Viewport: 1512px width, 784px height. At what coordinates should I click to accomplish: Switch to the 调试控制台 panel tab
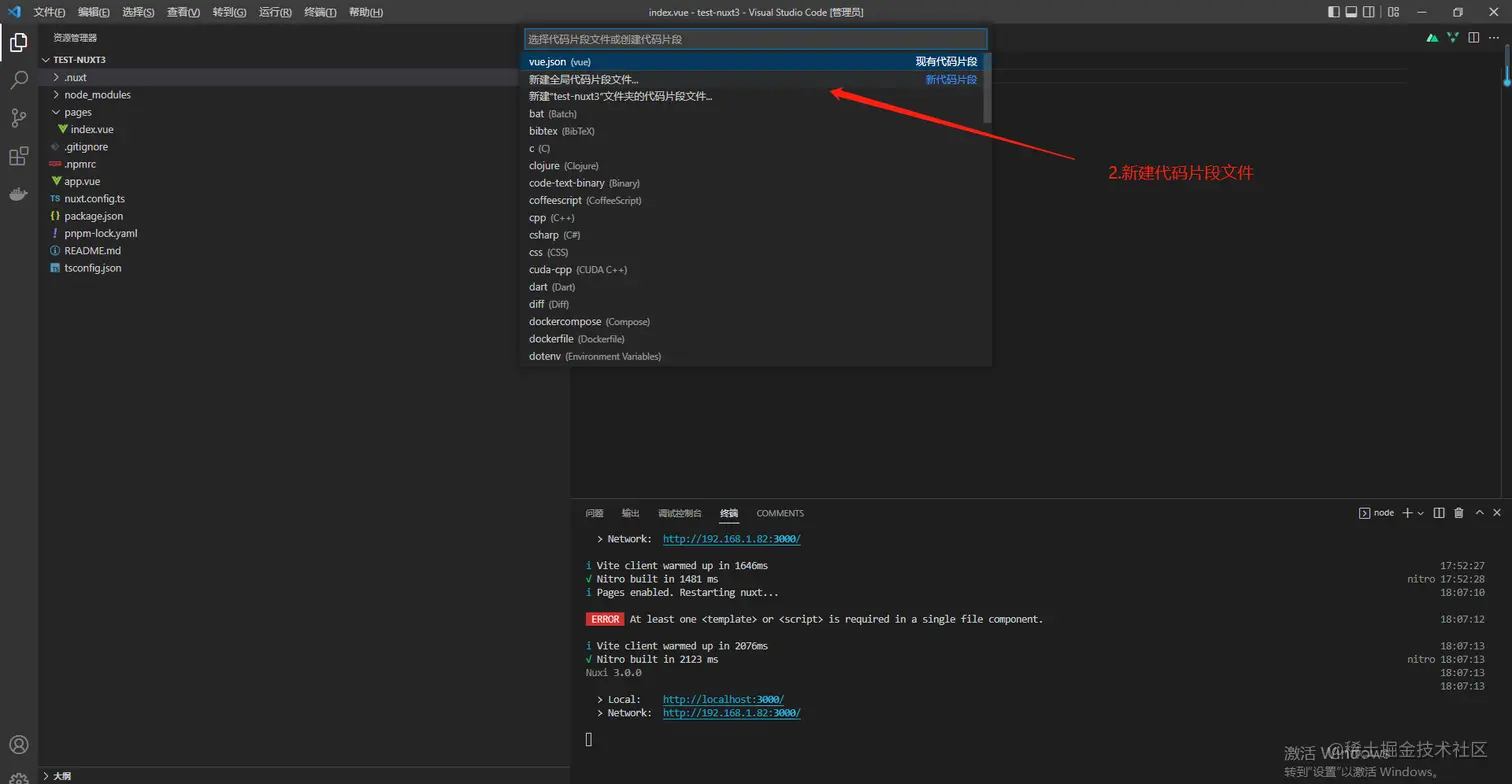[680, 513]
